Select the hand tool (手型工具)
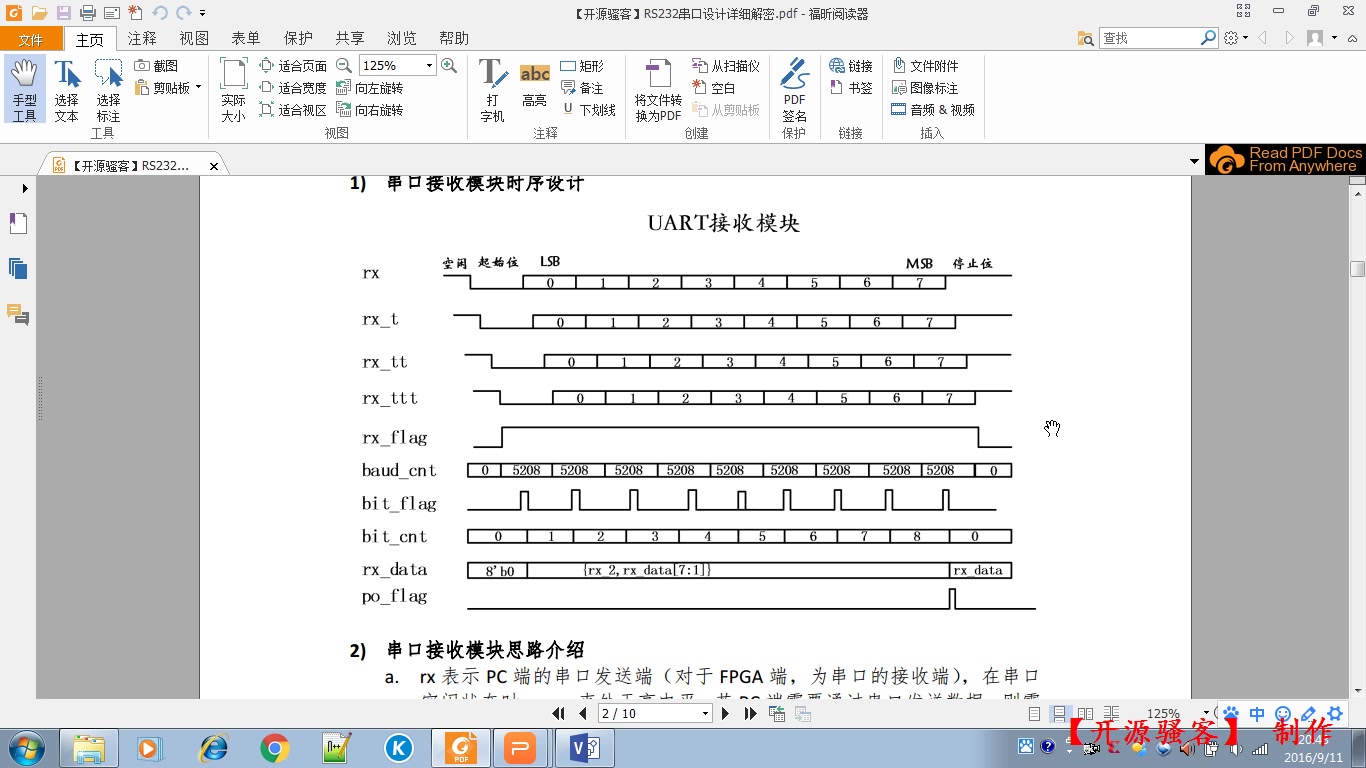Screen dimensions: 1366x768 pyautogui.click(x=24, y=88)
